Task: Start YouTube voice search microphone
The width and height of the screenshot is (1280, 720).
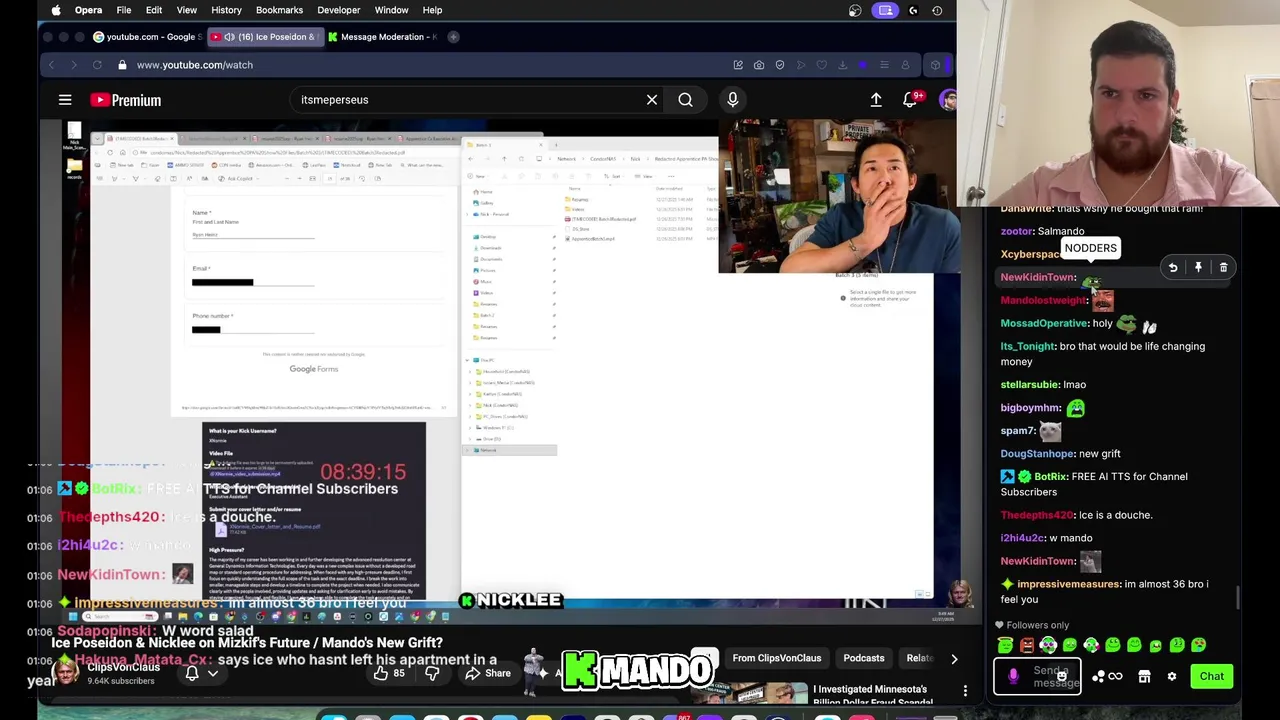Action: pos(732,100)
